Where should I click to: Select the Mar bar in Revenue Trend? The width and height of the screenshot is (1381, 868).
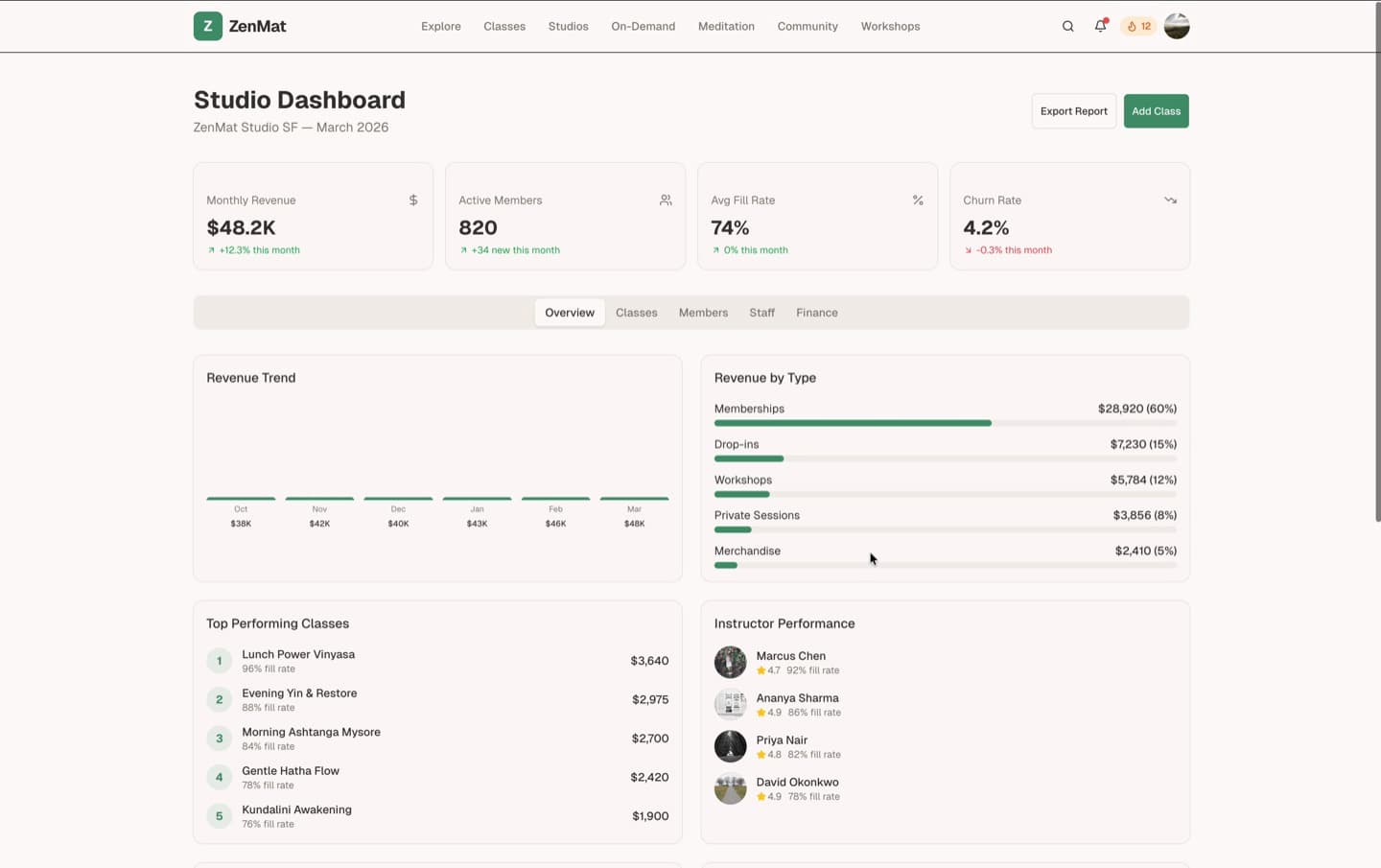coord(634,499)
